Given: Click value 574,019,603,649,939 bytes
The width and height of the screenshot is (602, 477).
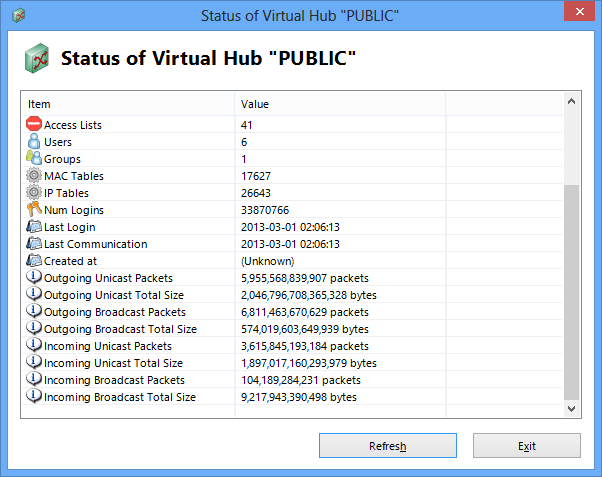Looking at the screenshot, I should tap(305, 329).
